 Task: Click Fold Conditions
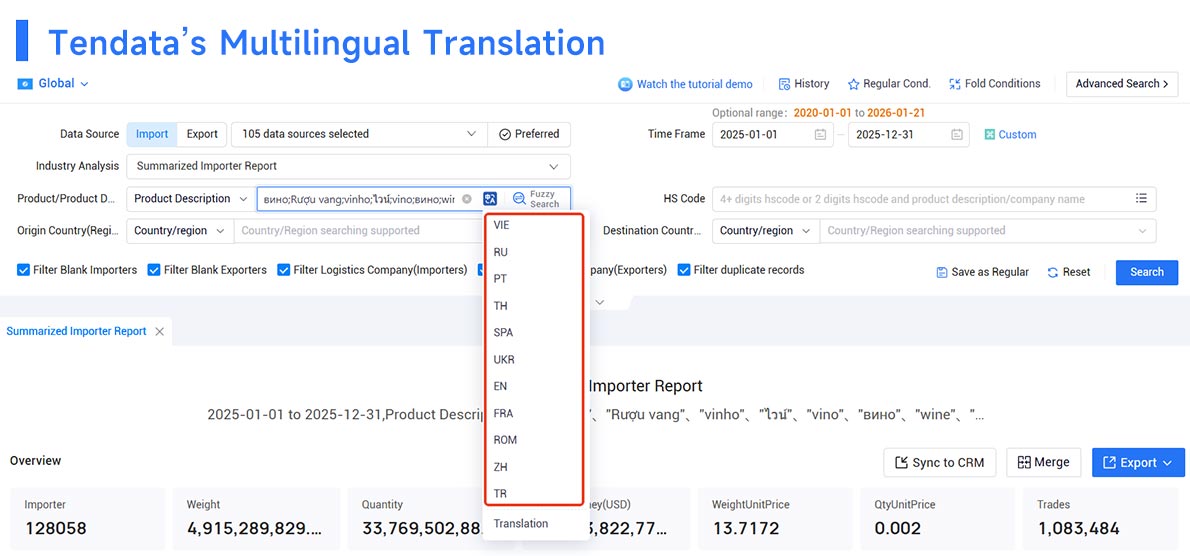click(994, 83)
